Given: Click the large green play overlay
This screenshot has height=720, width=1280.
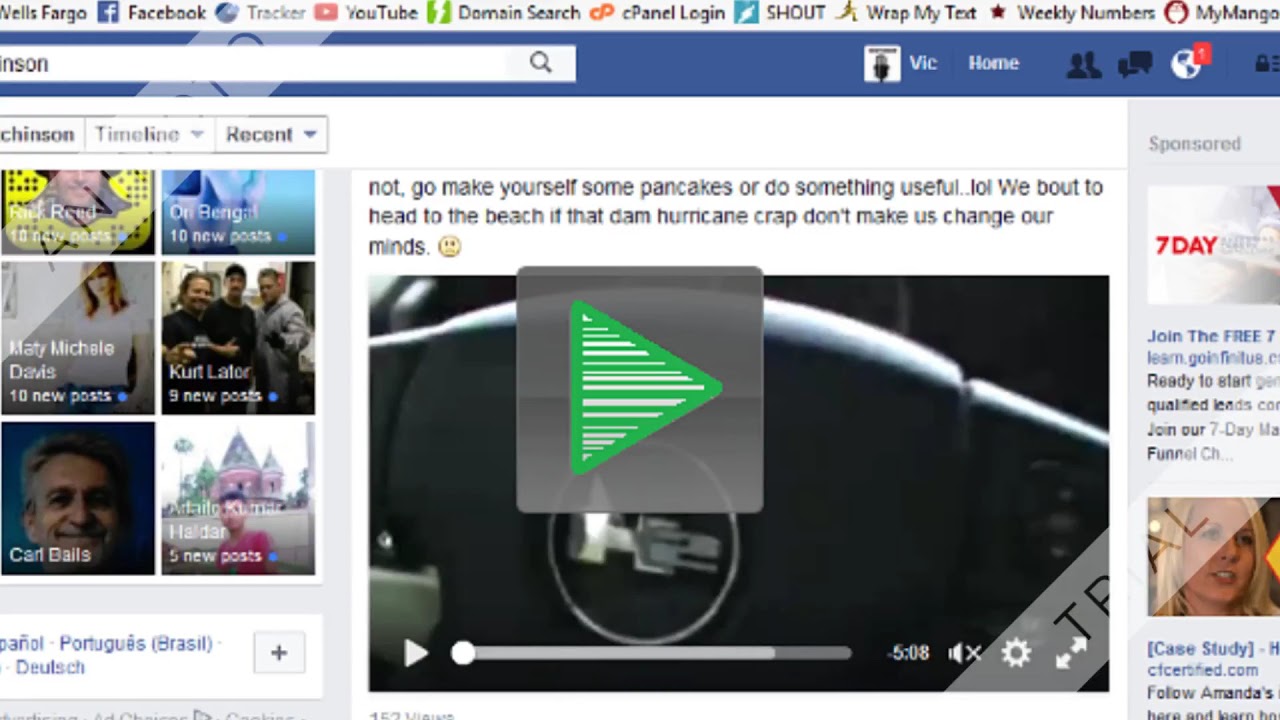Looking at the screenshot, I should (640, 389).
